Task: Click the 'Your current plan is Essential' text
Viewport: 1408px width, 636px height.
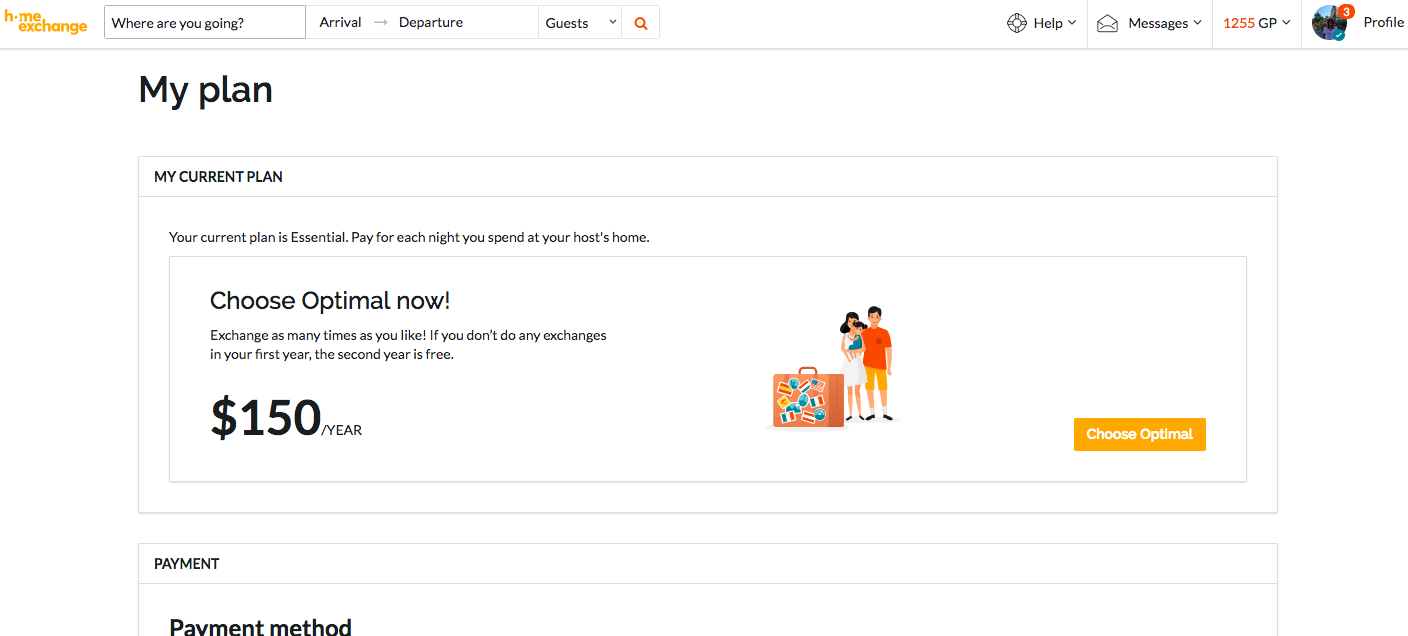Action: [409, 237]
